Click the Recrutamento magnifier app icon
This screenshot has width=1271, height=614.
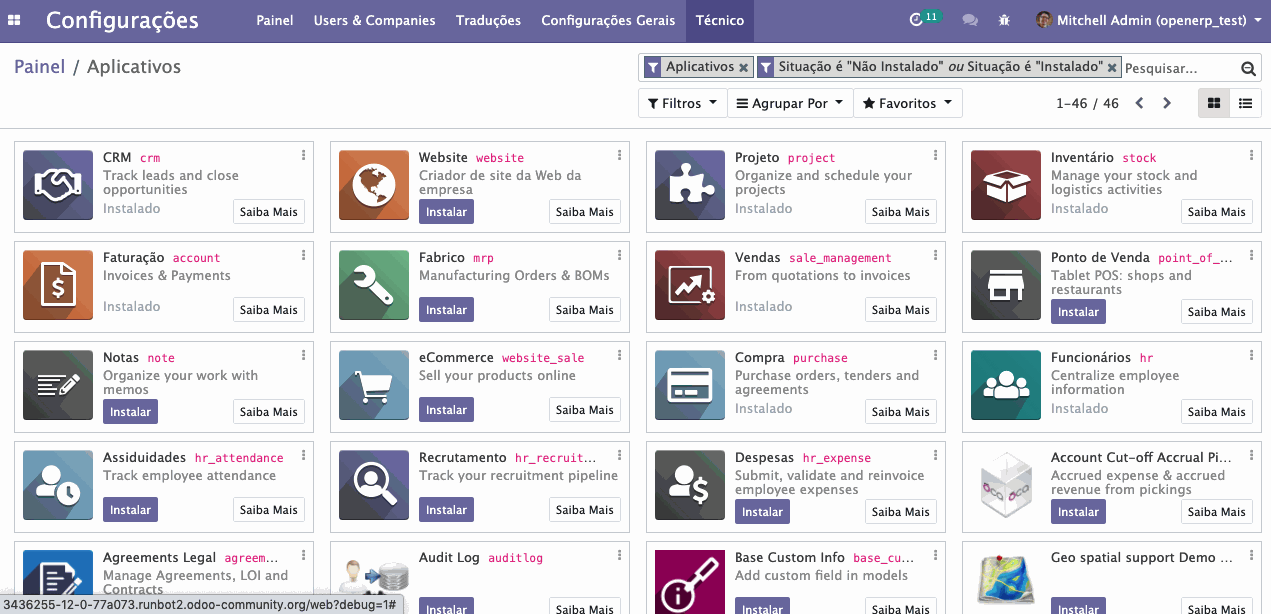374,485
